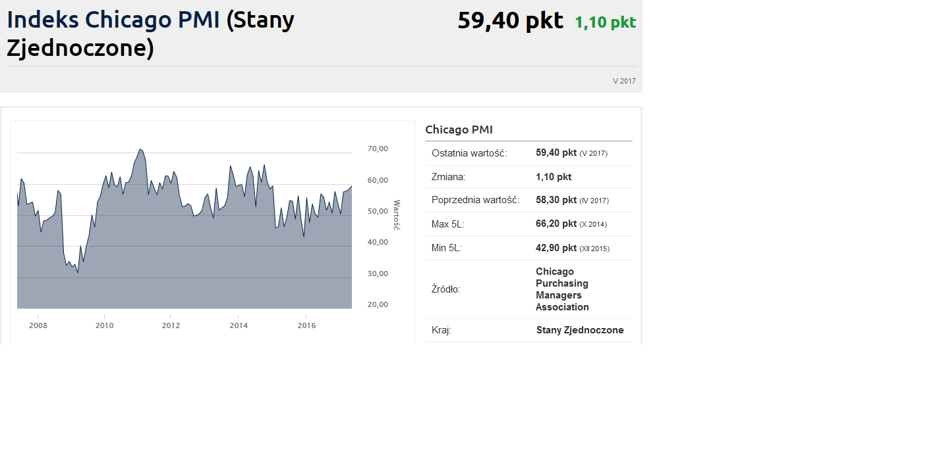This screenshot has width=945, height=455.
Task: Click the V 2017 date label under header
Action: (624, 81)
